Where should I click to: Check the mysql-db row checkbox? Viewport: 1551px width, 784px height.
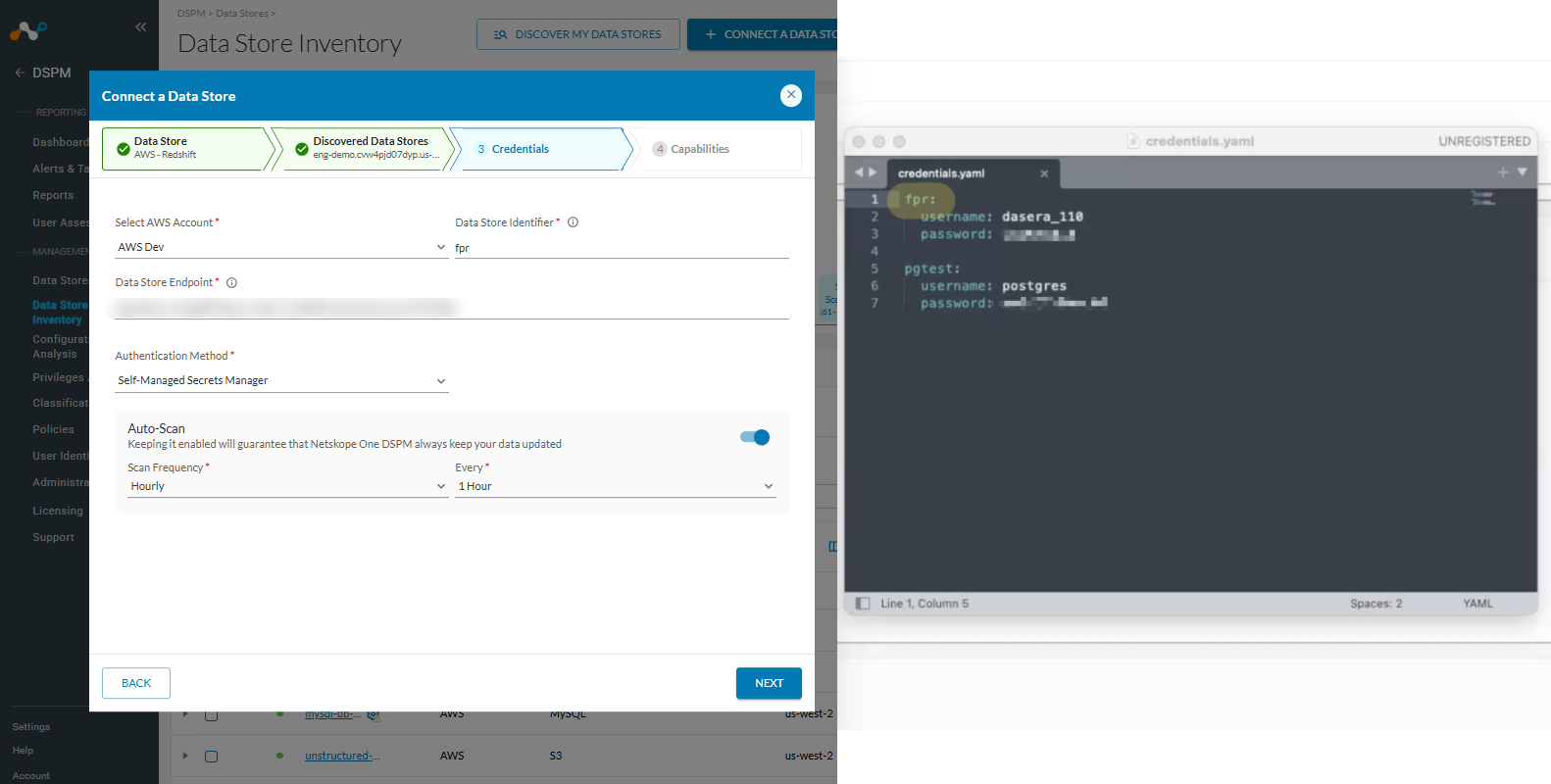tap(211, 714)
